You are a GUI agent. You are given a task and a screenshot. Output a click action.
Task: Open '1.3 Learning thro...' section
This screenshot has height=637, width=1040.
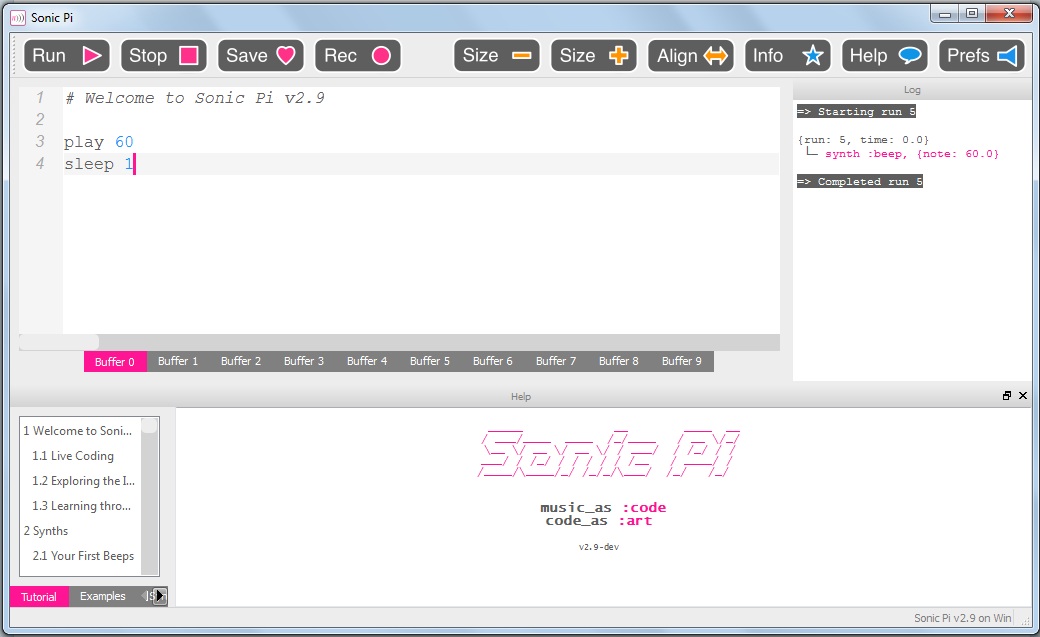tap(80, 506)
